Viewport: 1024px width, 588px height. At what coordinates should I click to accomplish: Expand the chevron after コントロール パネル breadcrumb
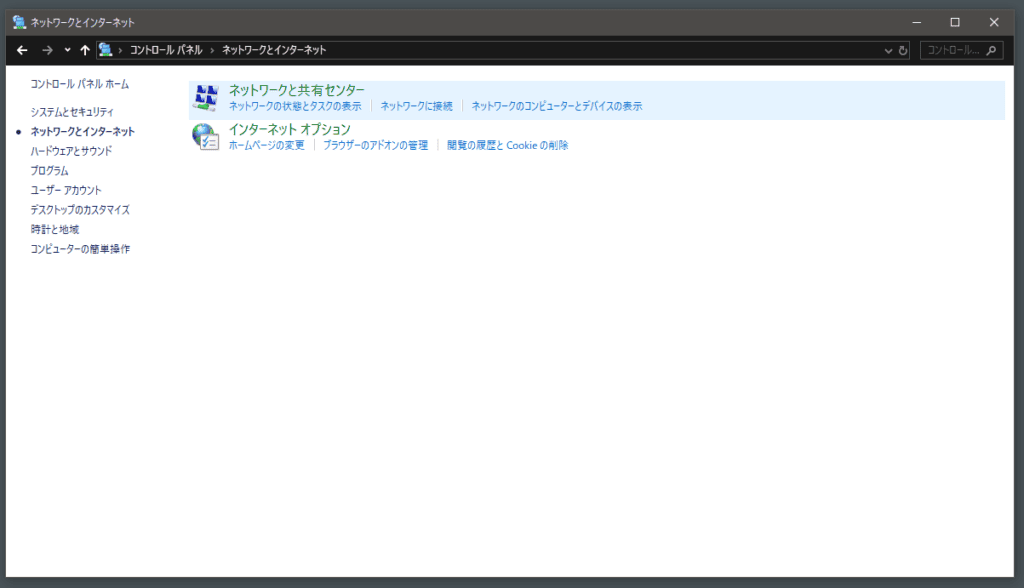coord(212,50)
